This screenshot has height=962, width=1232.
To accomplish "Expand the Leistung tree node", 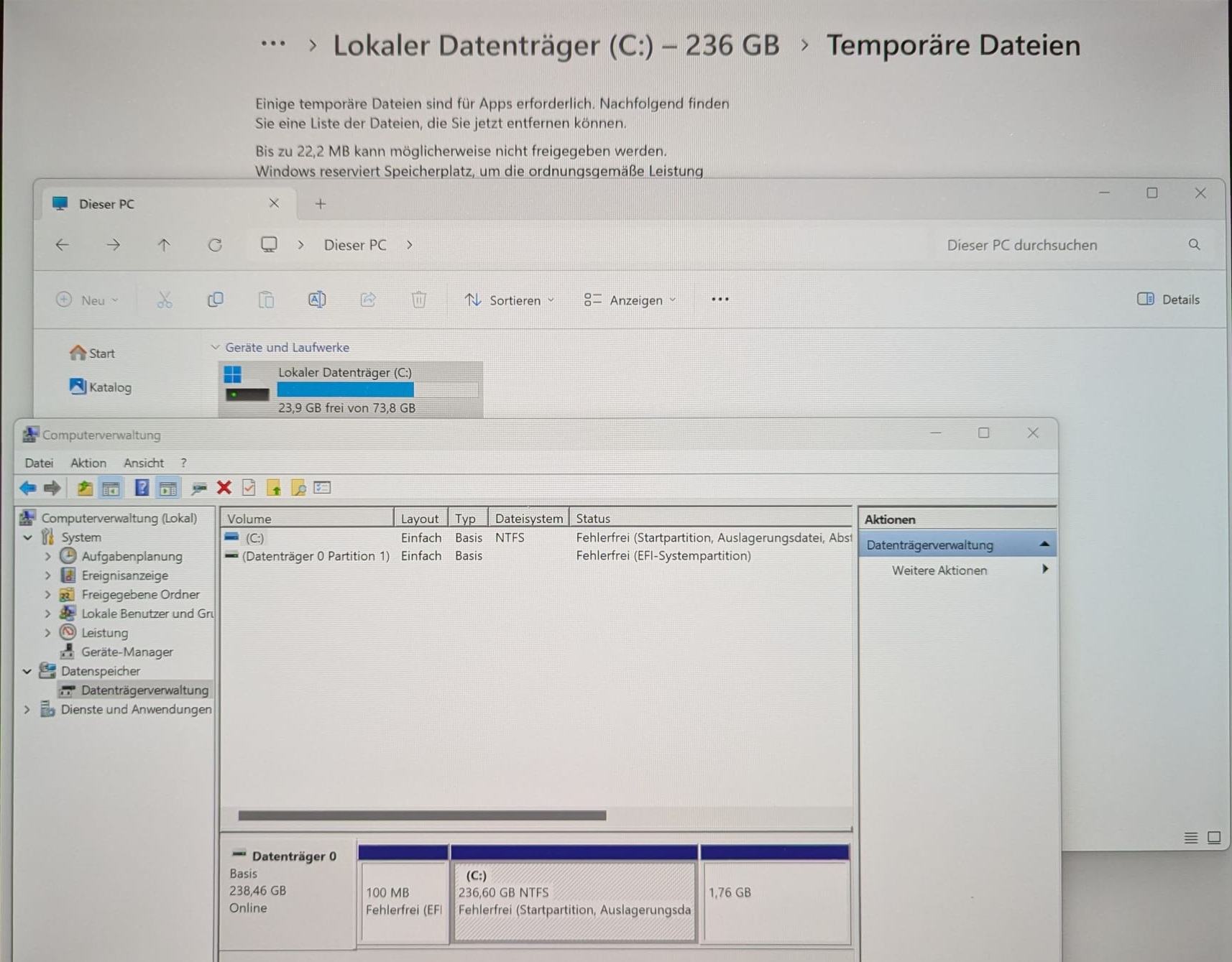I will click(x=47, y=633).
